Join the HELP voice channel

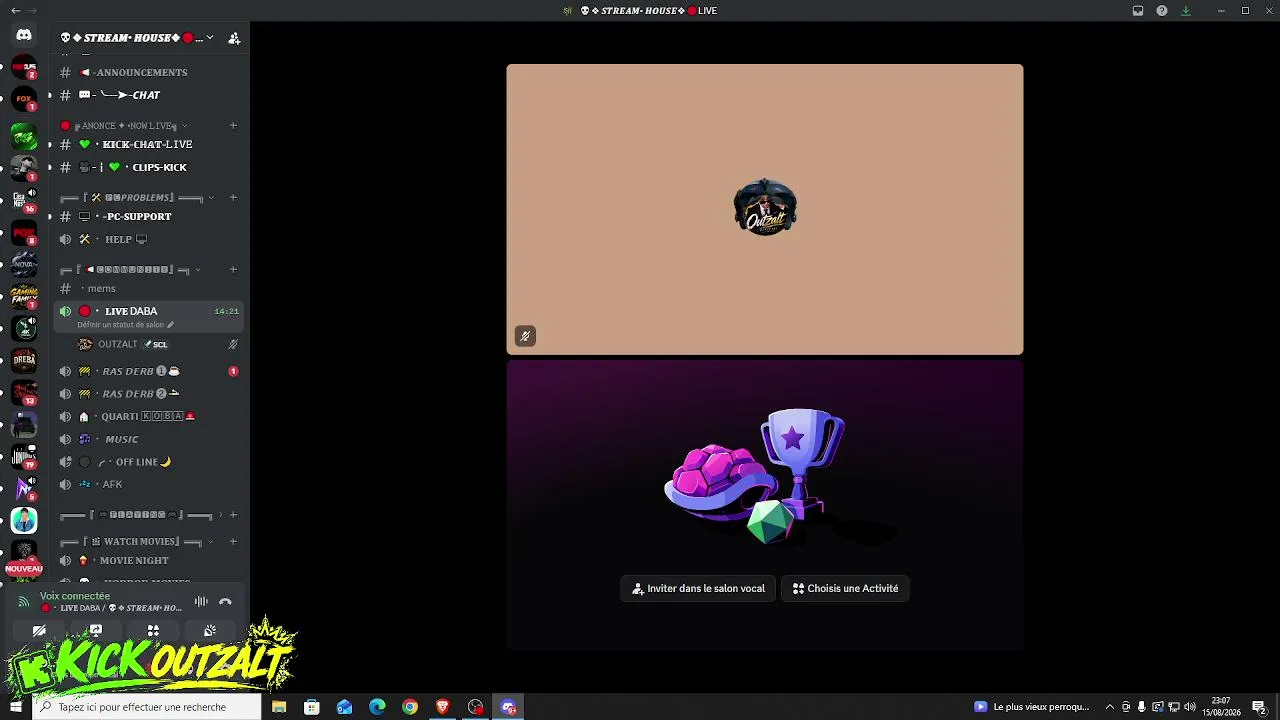coord(149,239)
